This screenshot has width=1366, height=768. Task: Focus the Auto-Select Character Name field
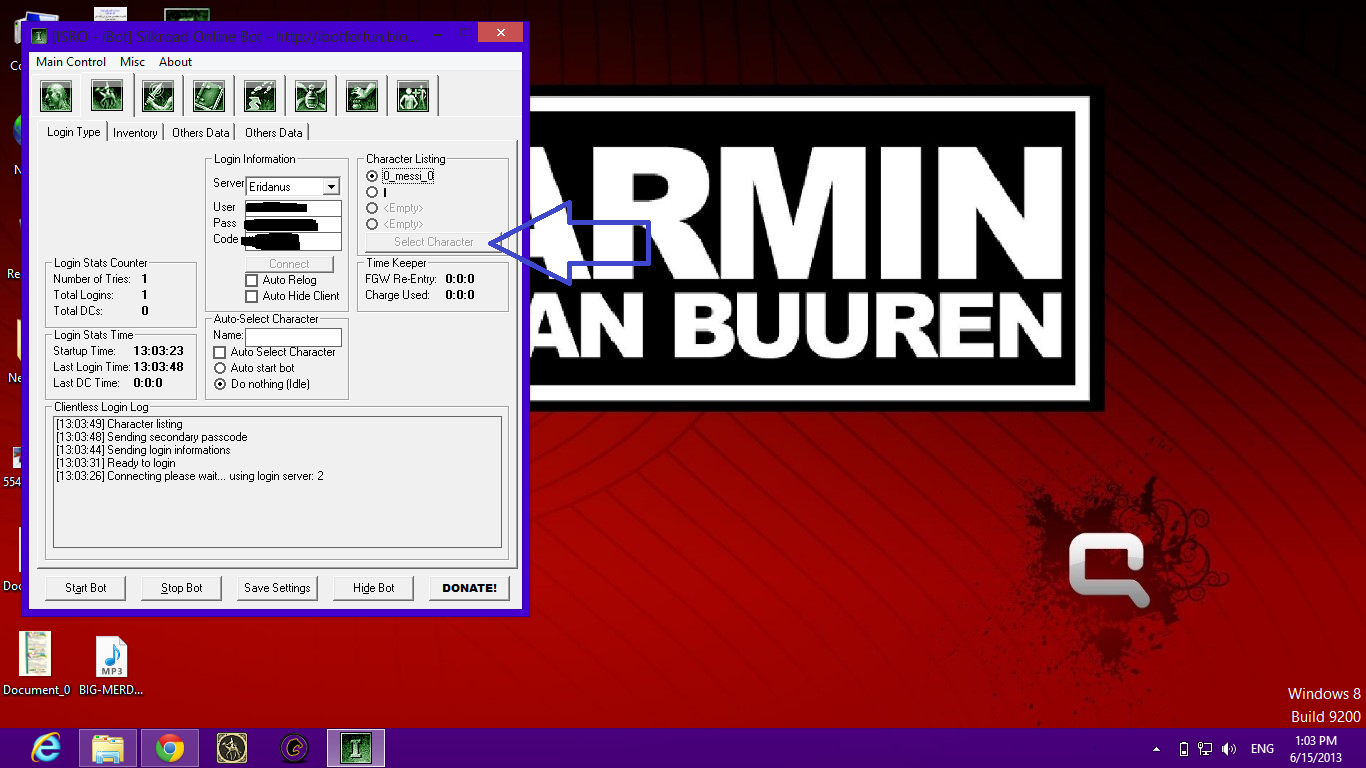(x=293, y=337)
